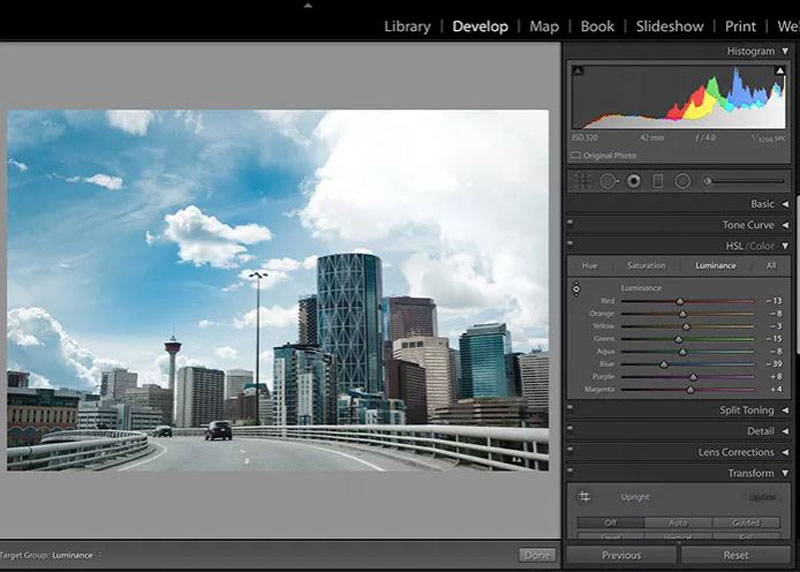The height and width of the screenshot is (572, 800).
Task: Toggle the shadow clipping indicator in histogram
Action: tap(577, 71)
